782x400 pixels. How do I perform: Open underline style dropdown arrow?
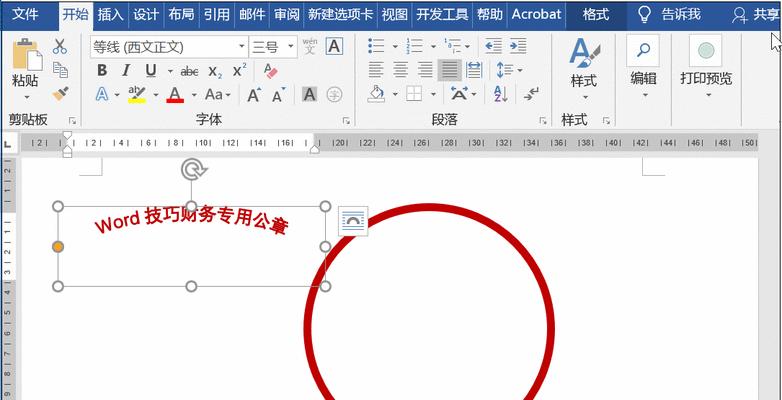coord(170,71)
